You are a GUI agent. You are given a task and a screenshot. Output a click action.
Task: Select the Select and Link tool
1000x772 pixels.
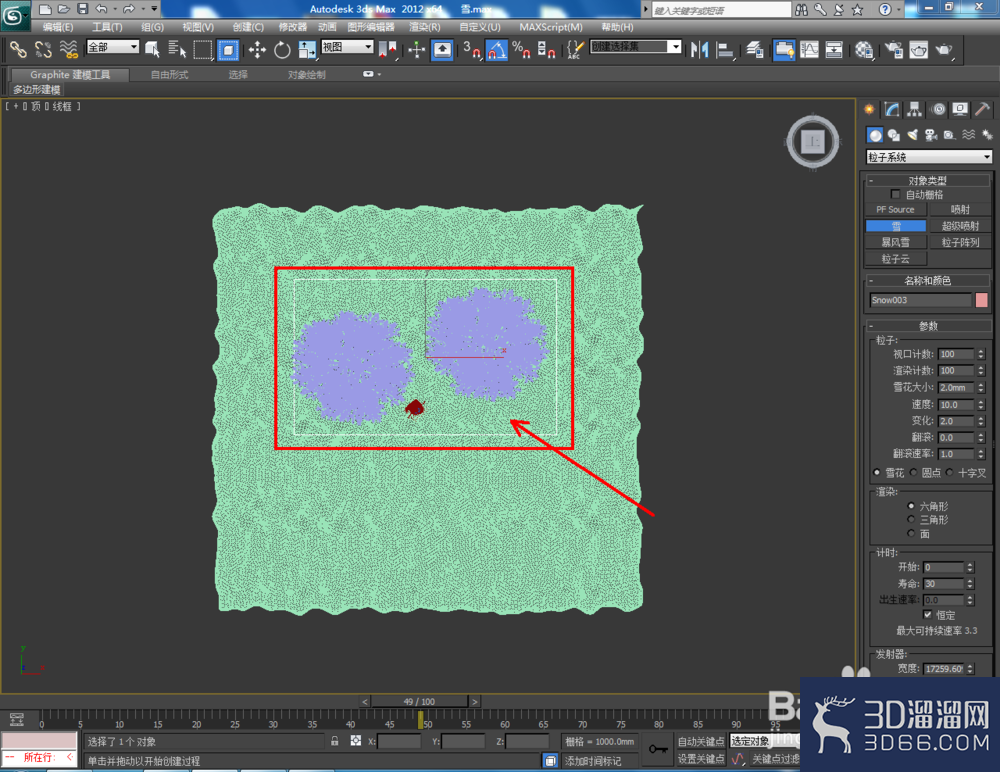pos(17,49)
